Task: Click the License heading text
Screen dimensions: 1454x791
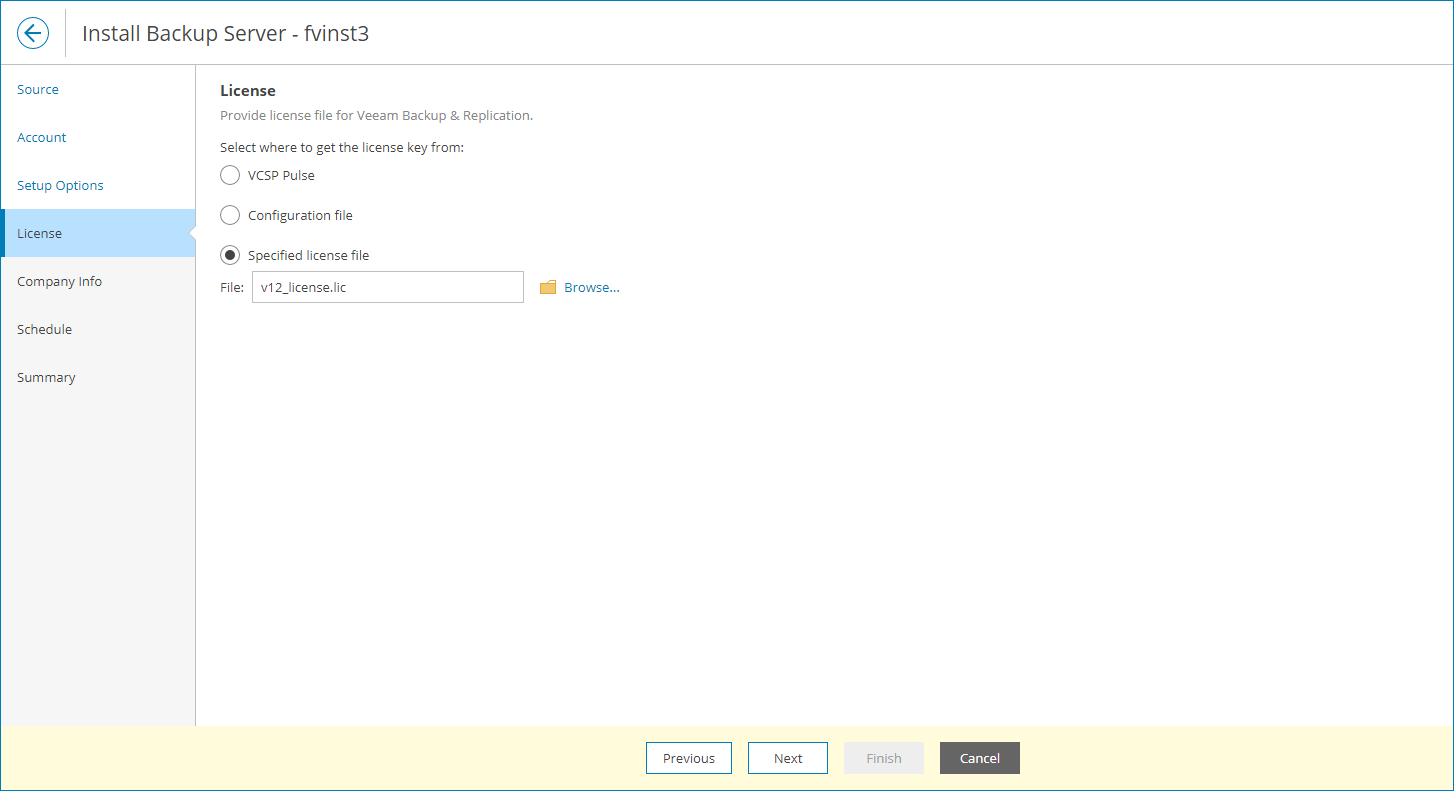Action: coord(247,90)
